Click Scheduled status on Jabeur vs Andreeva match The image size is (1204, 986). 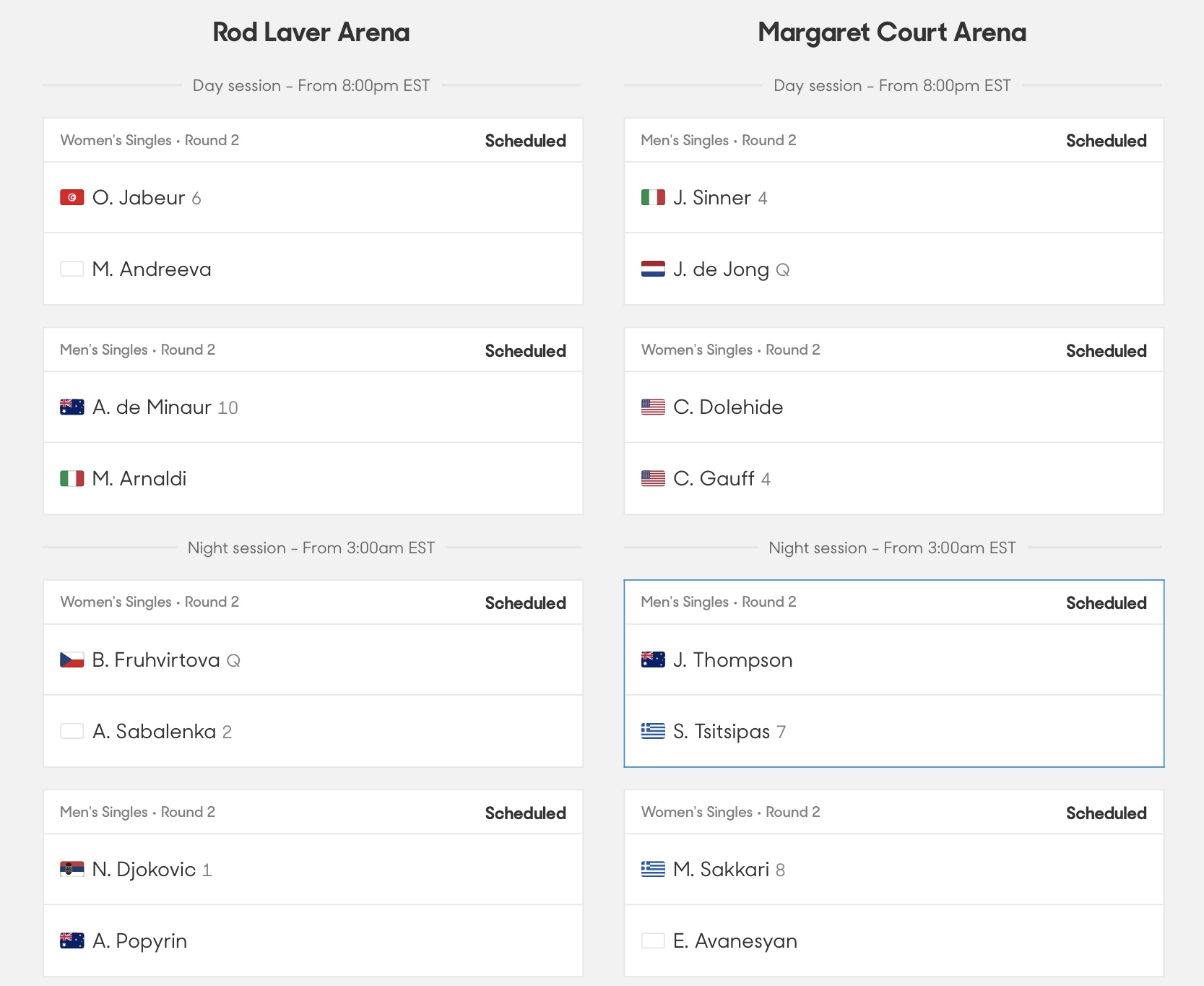tap(525, 141)
